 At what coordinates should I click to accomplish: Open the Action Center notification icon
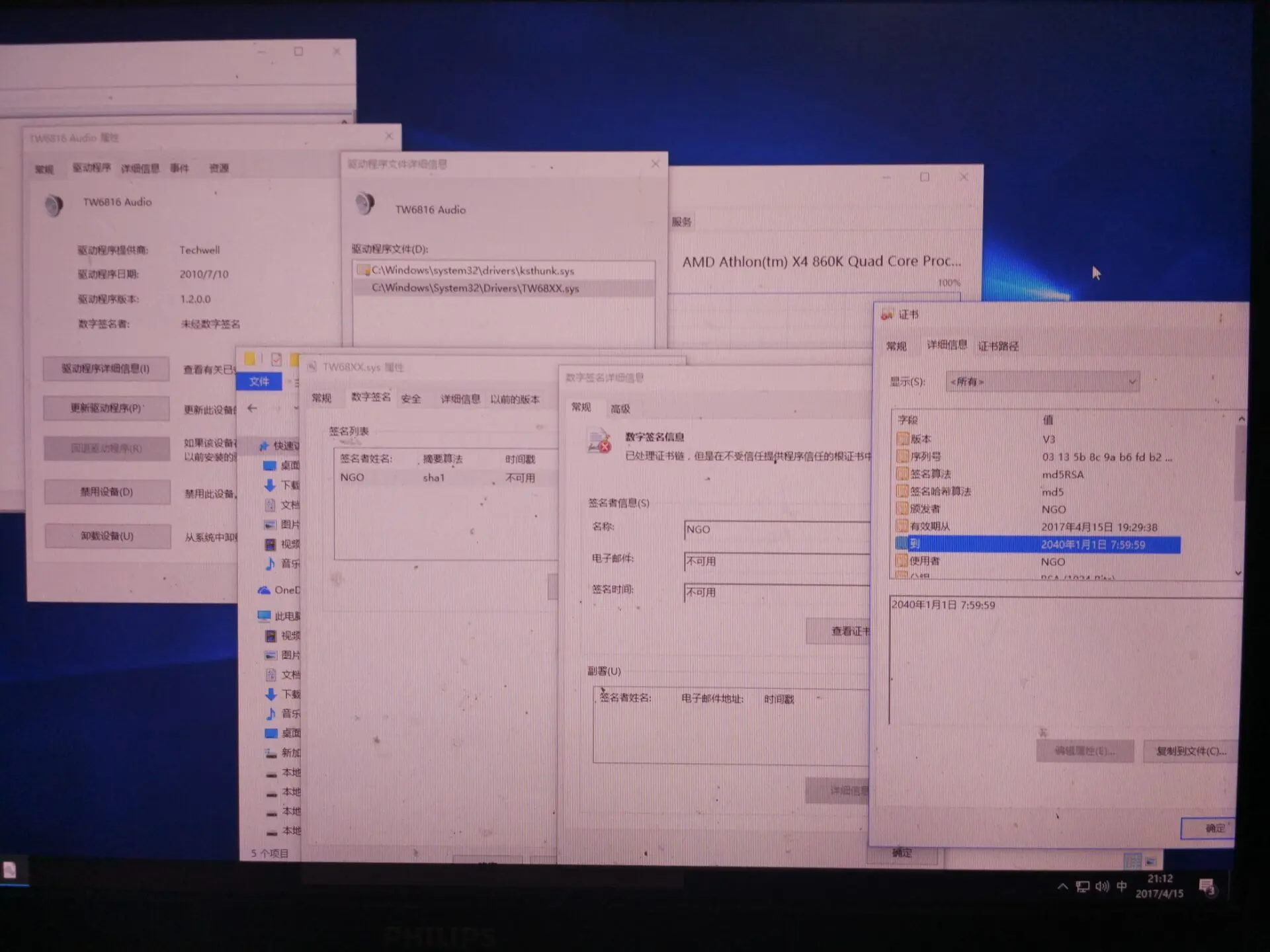point(1207,887)
